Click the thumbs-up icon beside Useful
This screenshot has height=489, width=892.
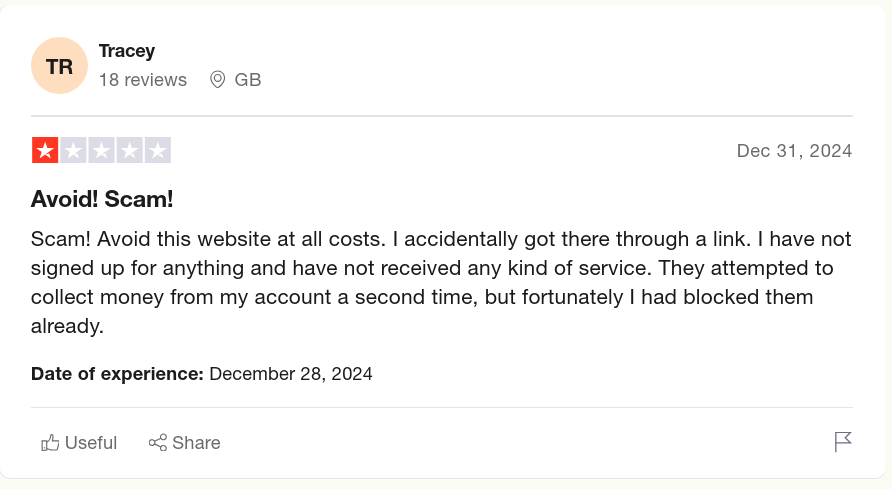tap(50, 443)
